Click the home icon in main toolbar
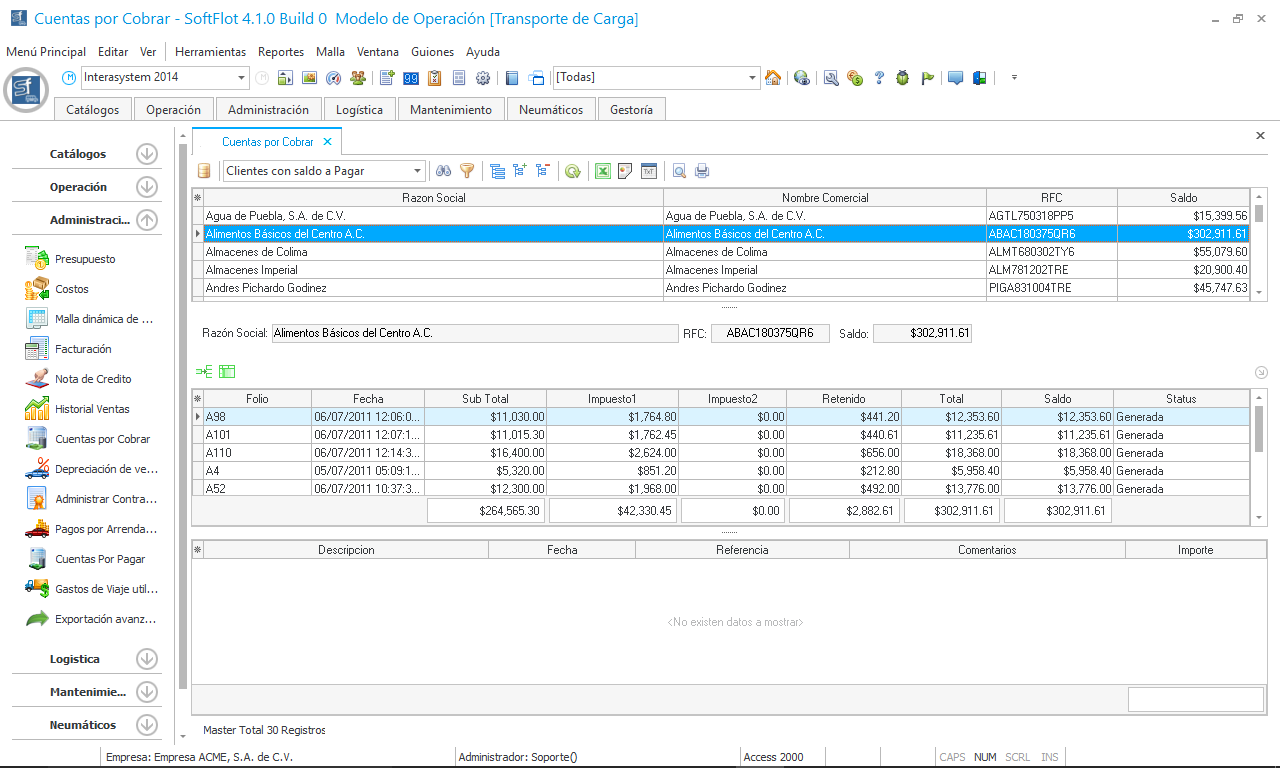 point(773,78)
